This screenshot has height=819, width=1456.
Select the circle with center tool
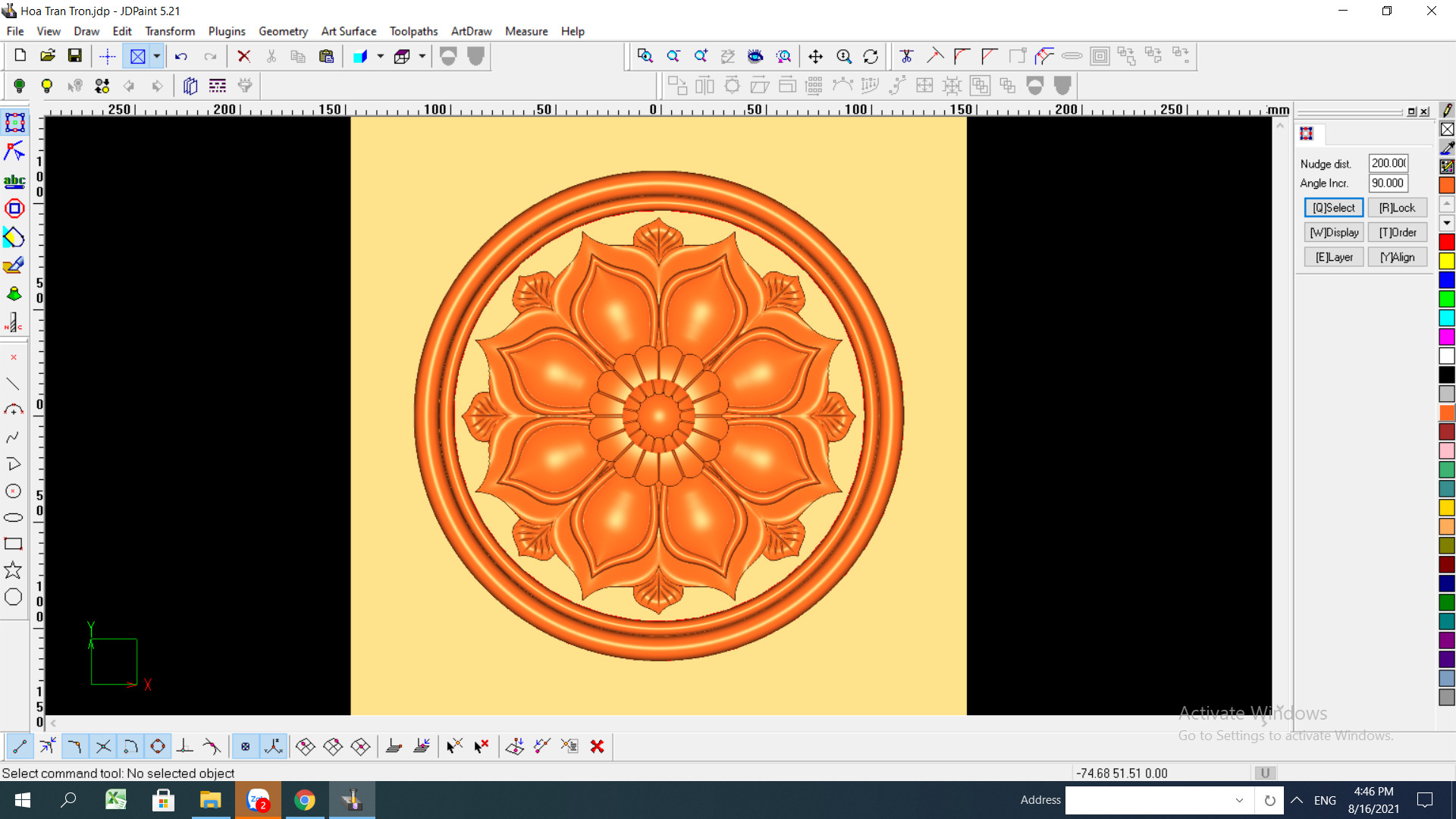(13, 491)
